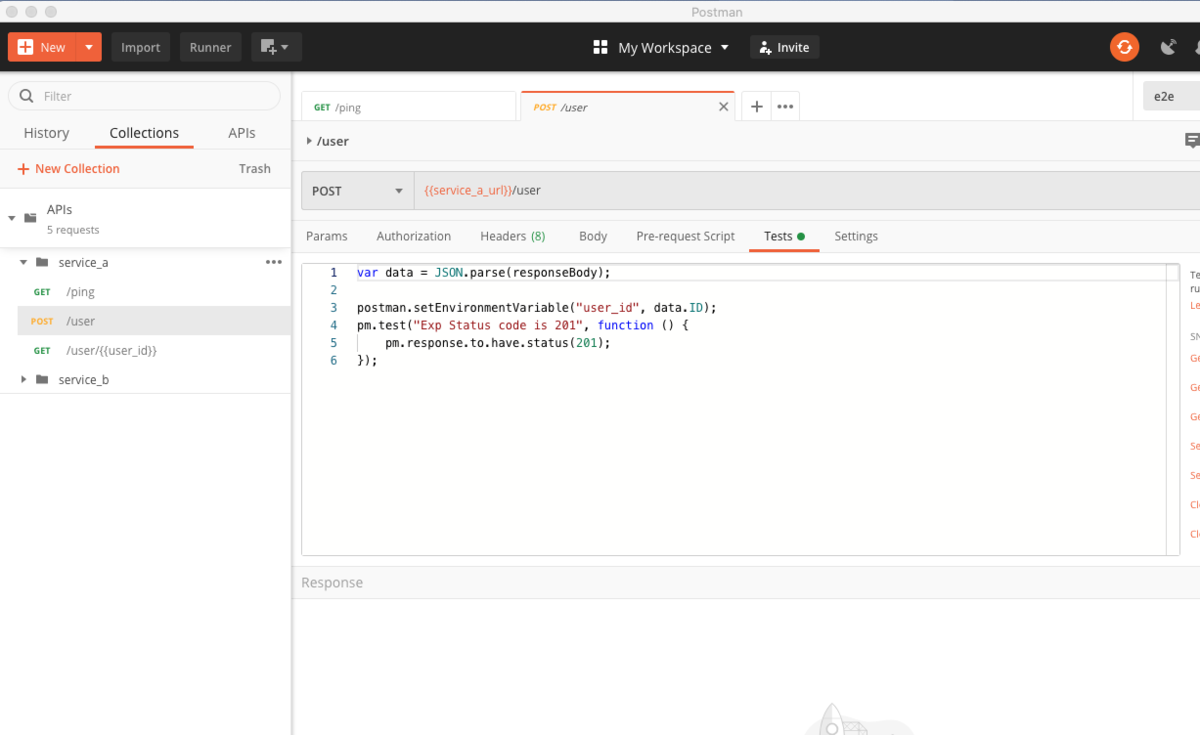
Task: Open the e2e environment selector
Action: pos(1171,96)
